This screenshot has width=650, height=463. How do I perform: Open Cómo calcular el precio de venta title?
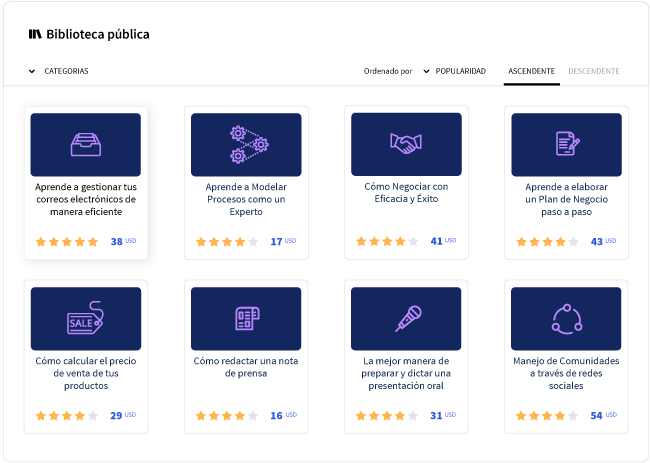[86, 373]
